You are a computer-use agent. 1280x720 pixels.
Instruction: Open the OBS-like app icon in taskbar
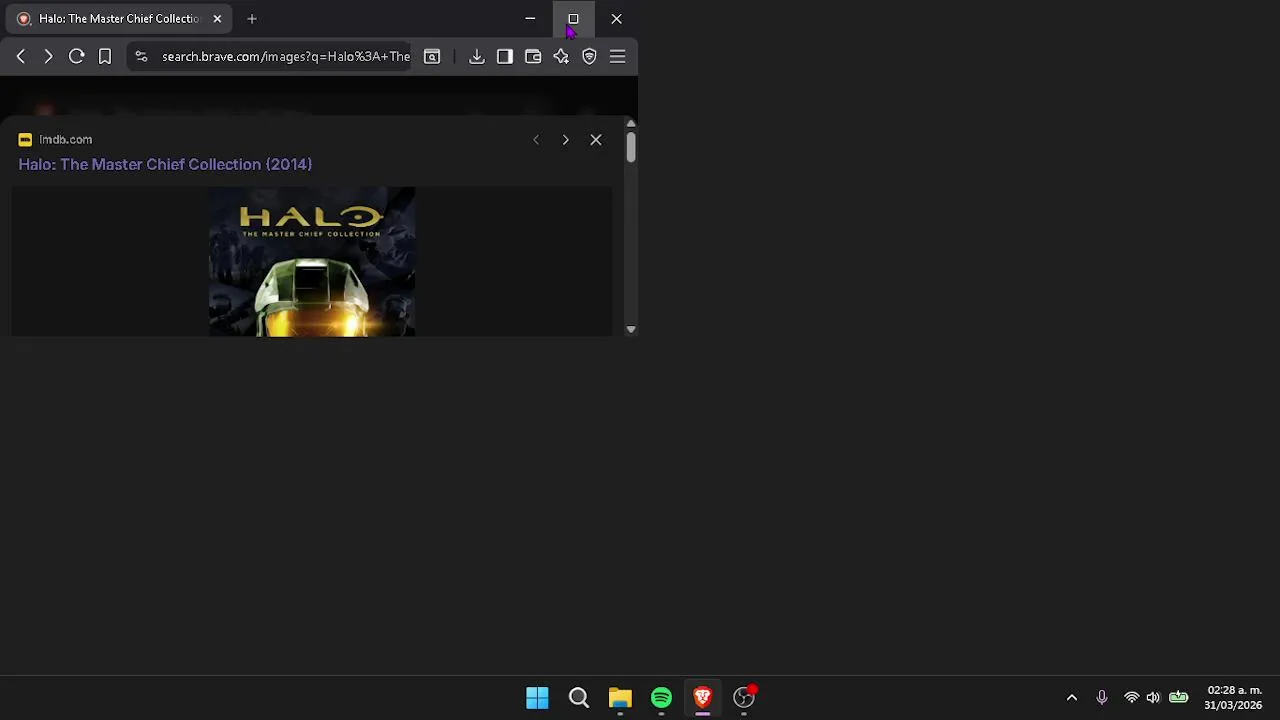(744, 698)
